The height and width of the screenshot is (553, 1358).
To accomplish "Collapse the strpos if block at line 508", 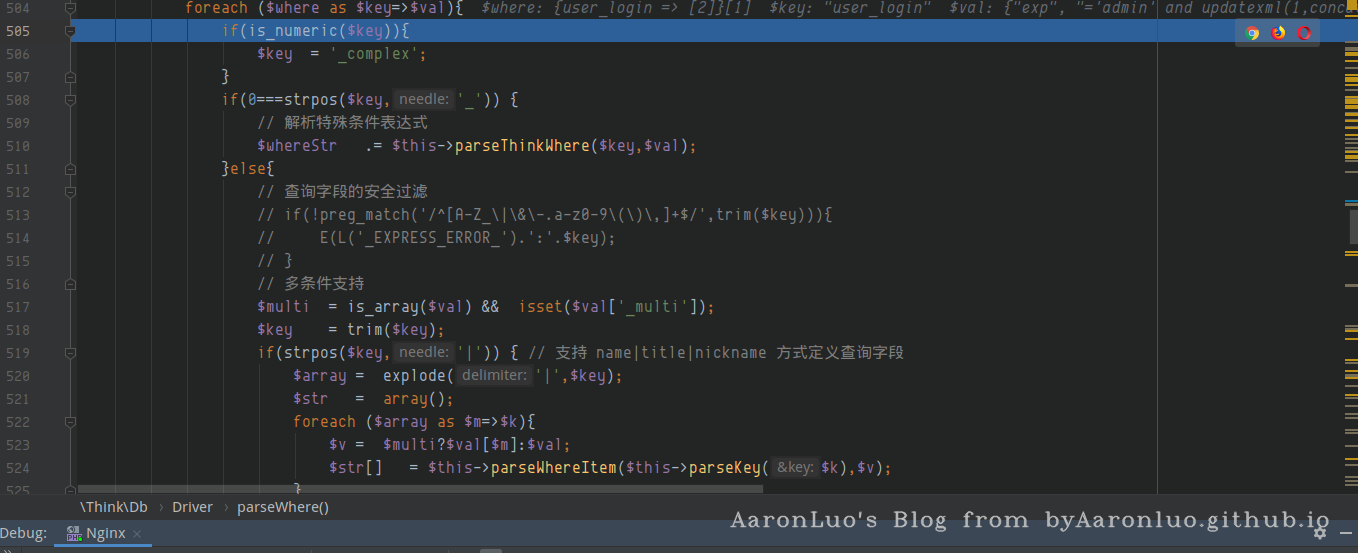I will click(70, 100).
